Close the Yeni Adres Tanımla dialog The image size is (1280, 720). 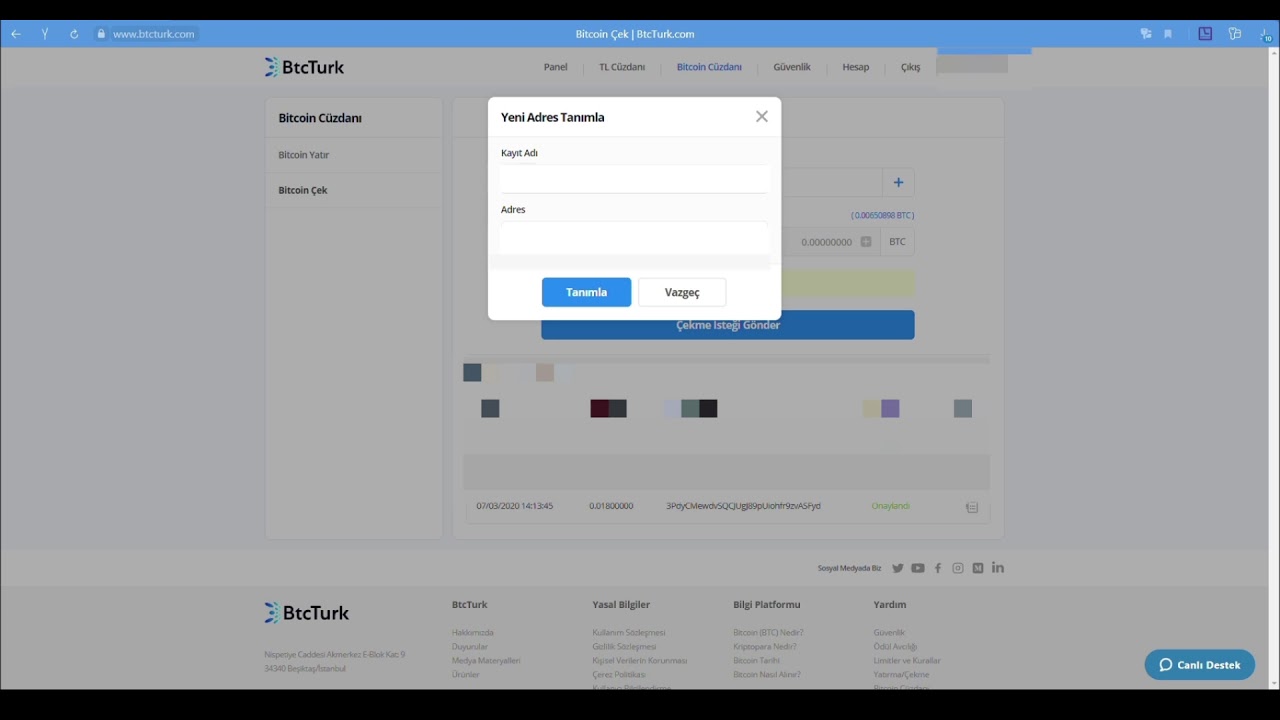(x=762, y=116)
